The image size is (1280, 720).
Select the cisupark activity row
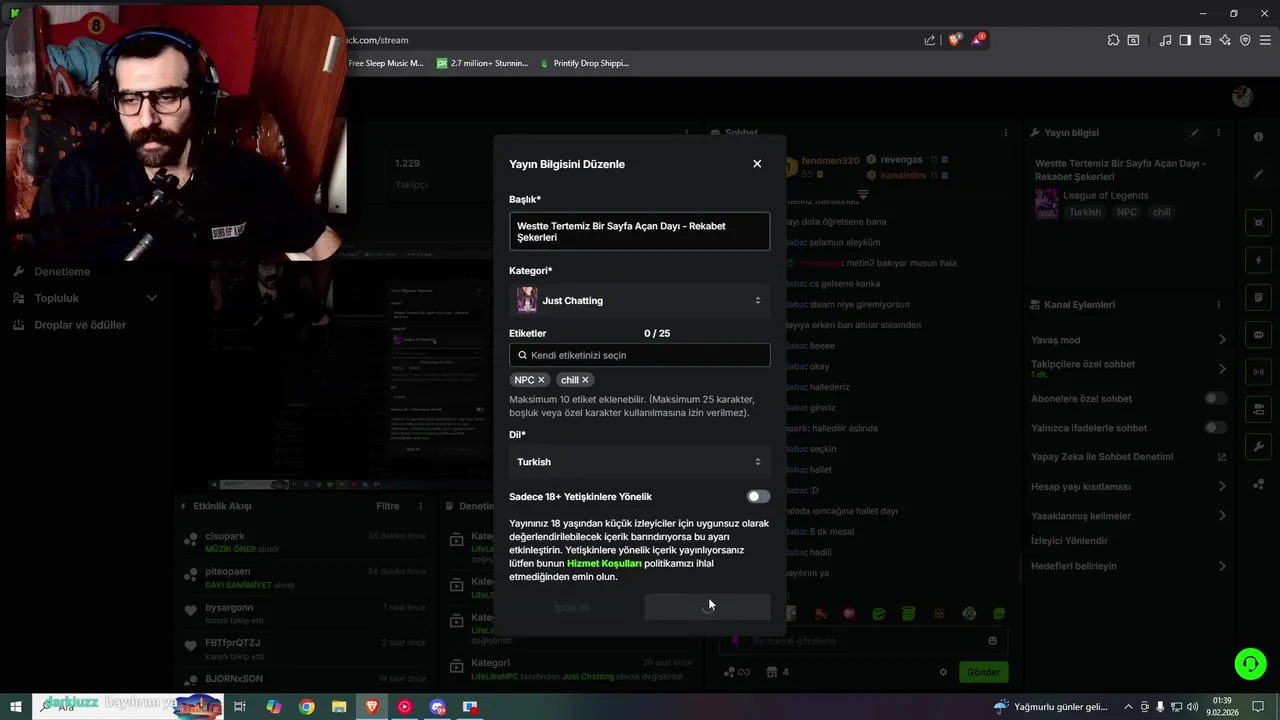coord(305,542)
